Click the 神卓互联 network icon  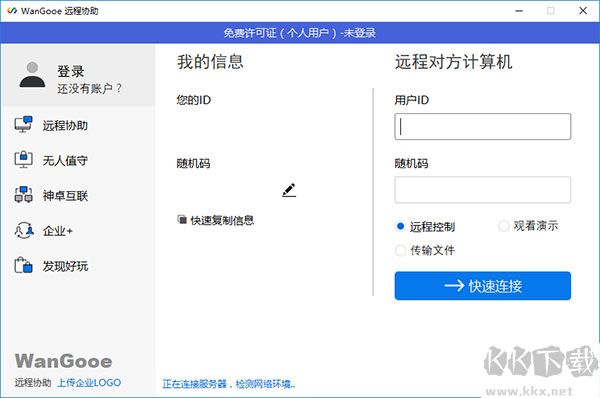pyautogui.click(x=23, y=195)
